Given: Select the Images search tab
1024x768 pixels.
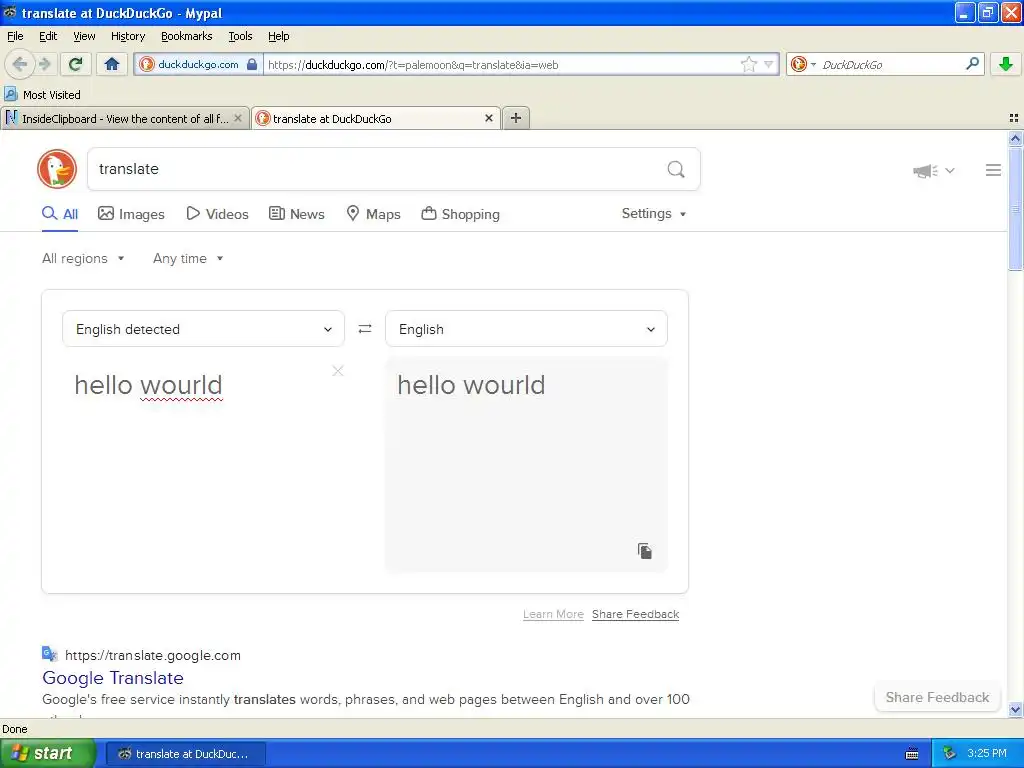Looking at the screenshot, I should (131, 214).
